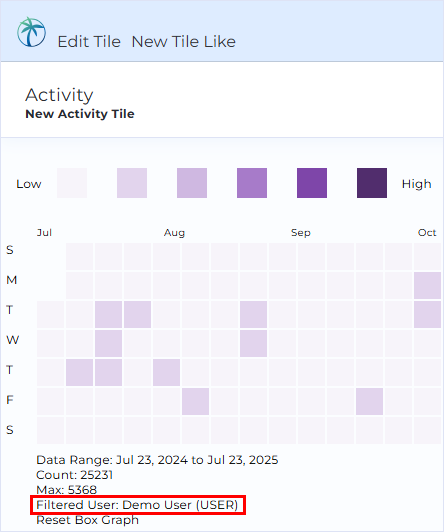
Task: Click Reset Box Graph link
Action: [88, 520]
